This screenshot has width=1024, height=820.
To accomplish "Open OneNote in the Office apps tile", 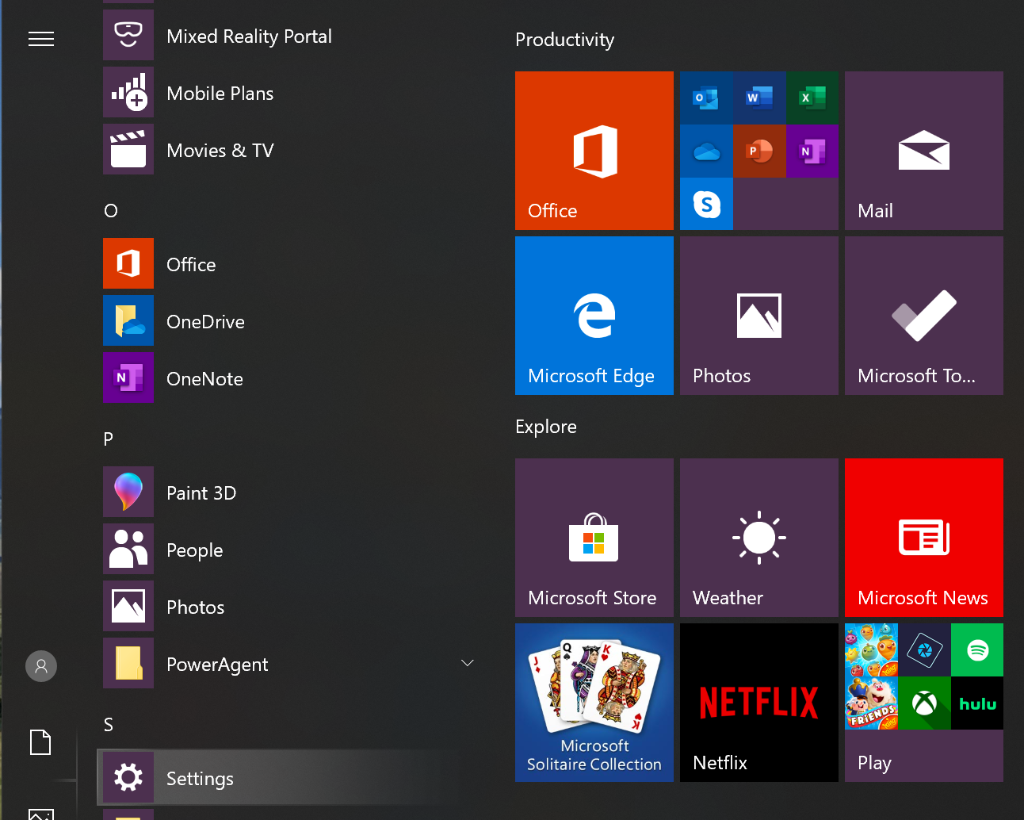I will [x=812, y=151].
